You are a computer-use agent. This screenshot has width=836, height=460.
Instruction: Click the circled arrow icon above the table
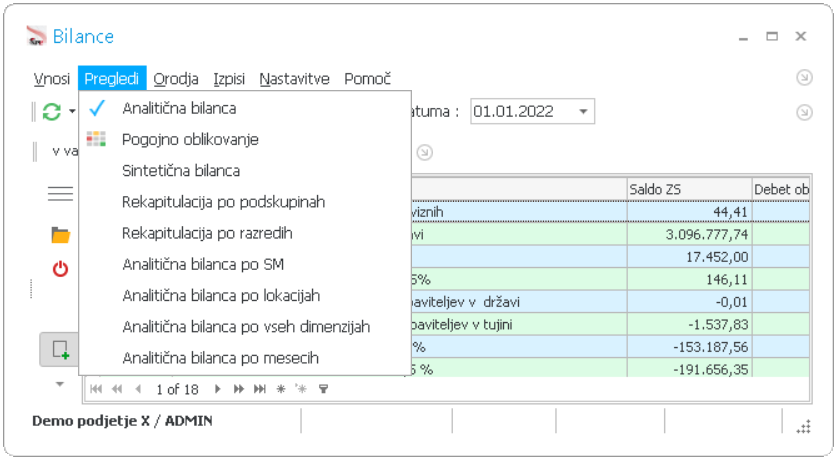click(424, 152)
